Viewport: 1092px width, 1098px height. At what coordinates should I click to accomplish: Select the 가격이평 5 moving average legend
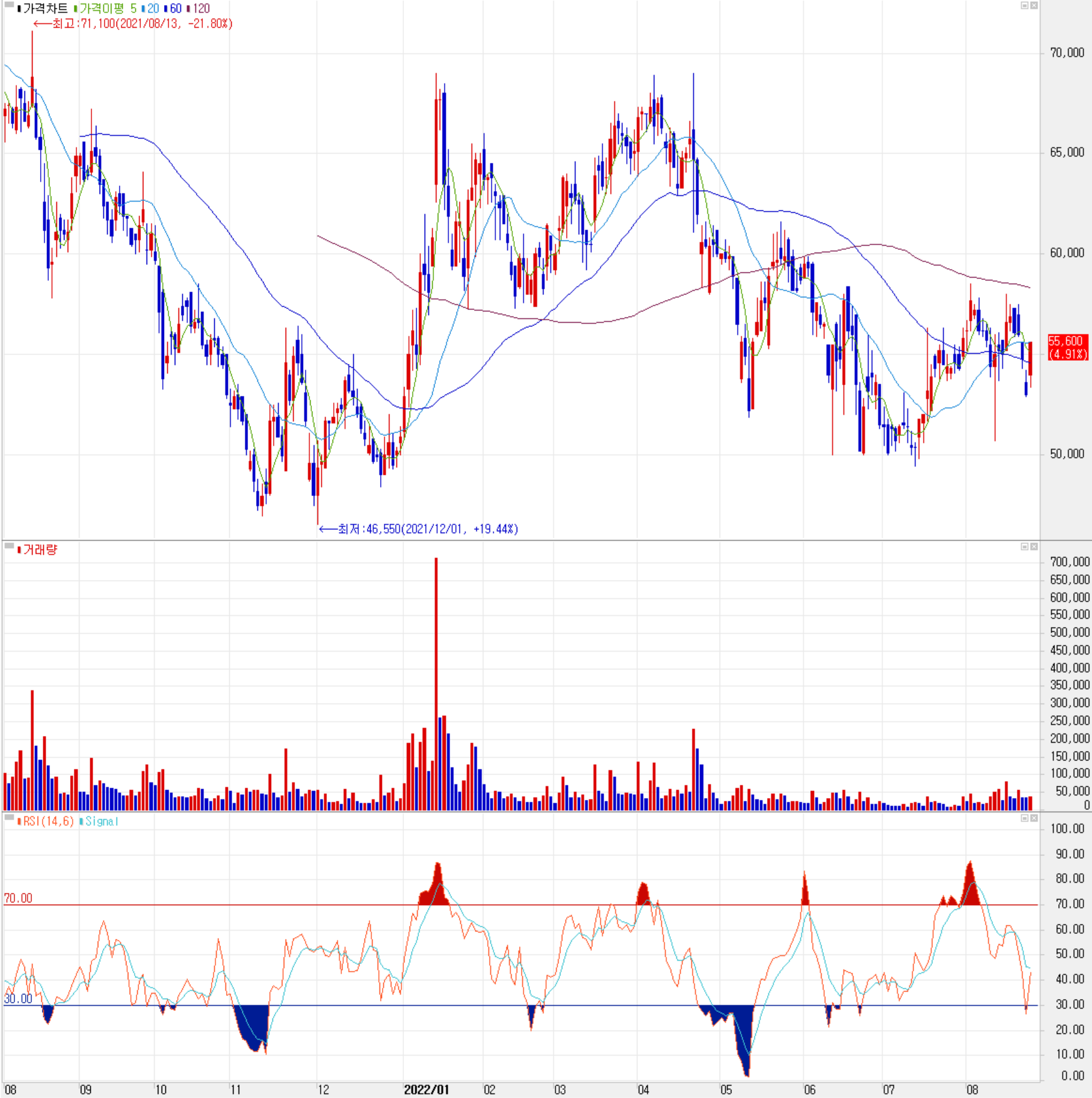click(x=105, y=9)
